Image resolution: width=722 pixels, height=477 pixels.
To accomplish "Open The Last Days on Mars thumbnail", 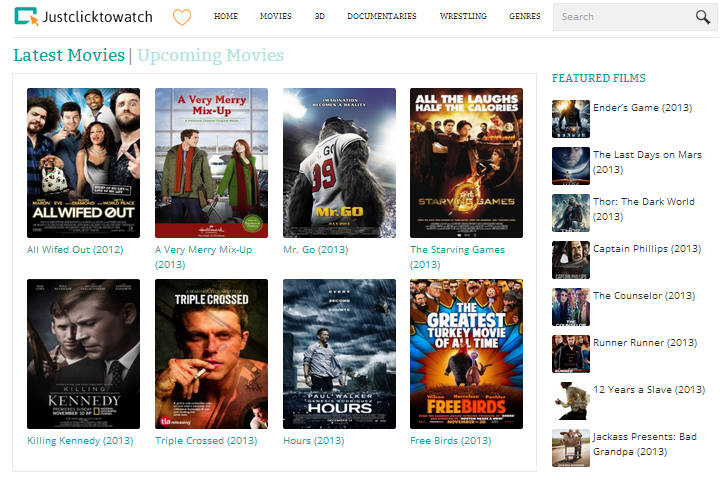I will point(571,166).
